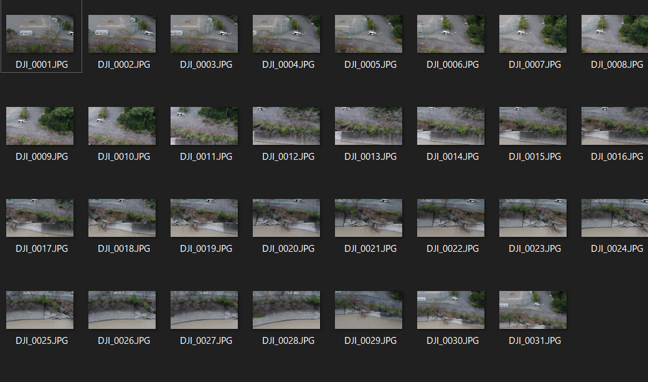This screenshot has height=382, width=648.
Task: Select the DJI_0025.JPG thumbnail
Action: pyautogui.click(x=40, y=310)
